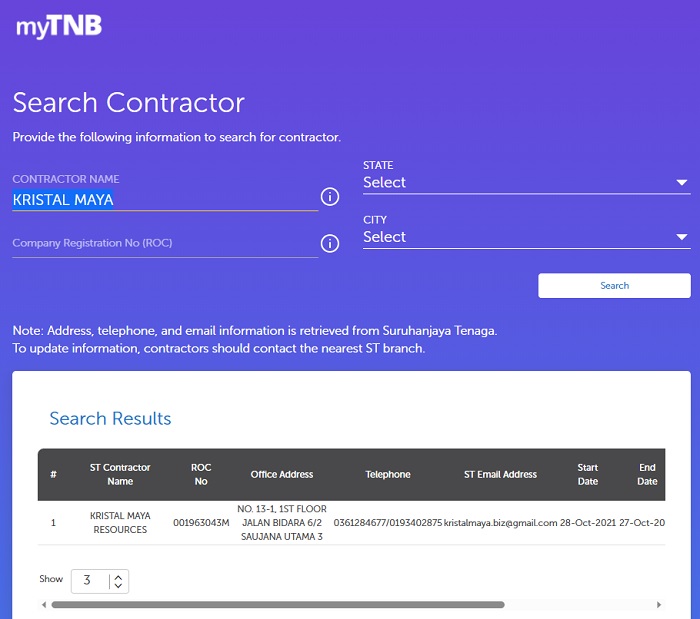Click the left arrow of results scrollbar
The width and height of the screenshot is (700, 619).
[x=44, y=605]
